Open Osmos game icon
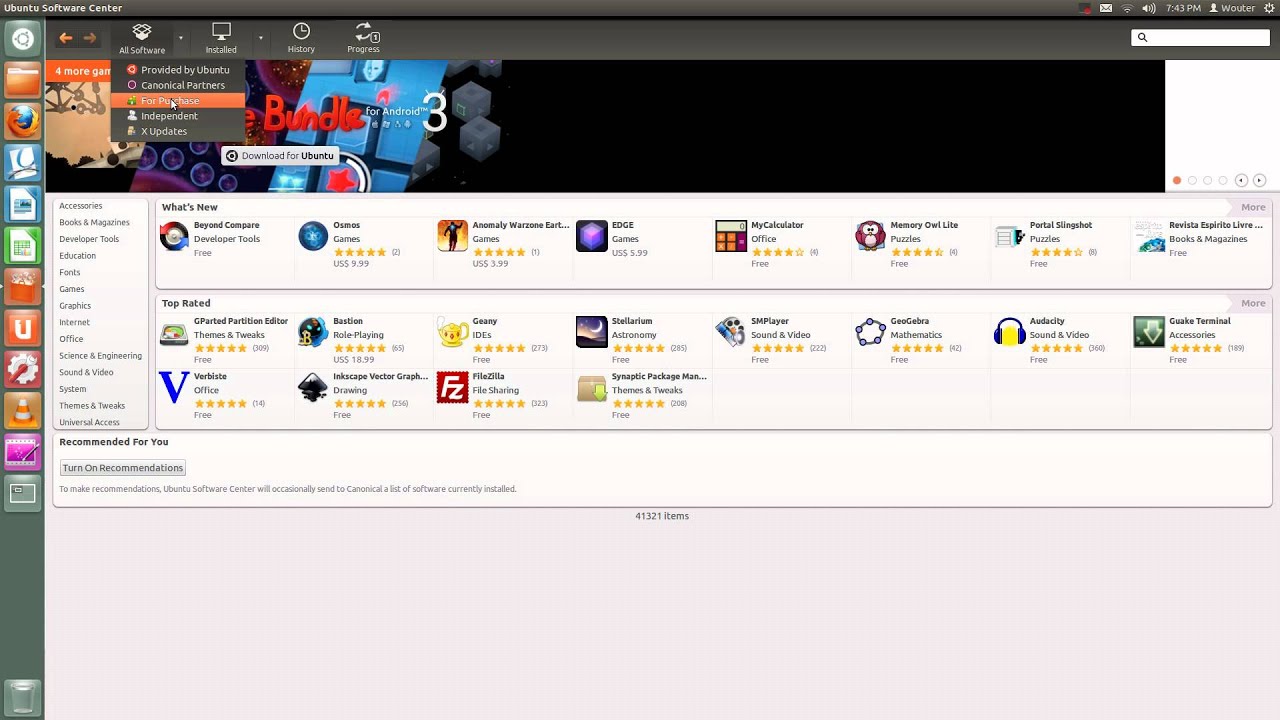 pyautogui.click(x=313, y=237)
